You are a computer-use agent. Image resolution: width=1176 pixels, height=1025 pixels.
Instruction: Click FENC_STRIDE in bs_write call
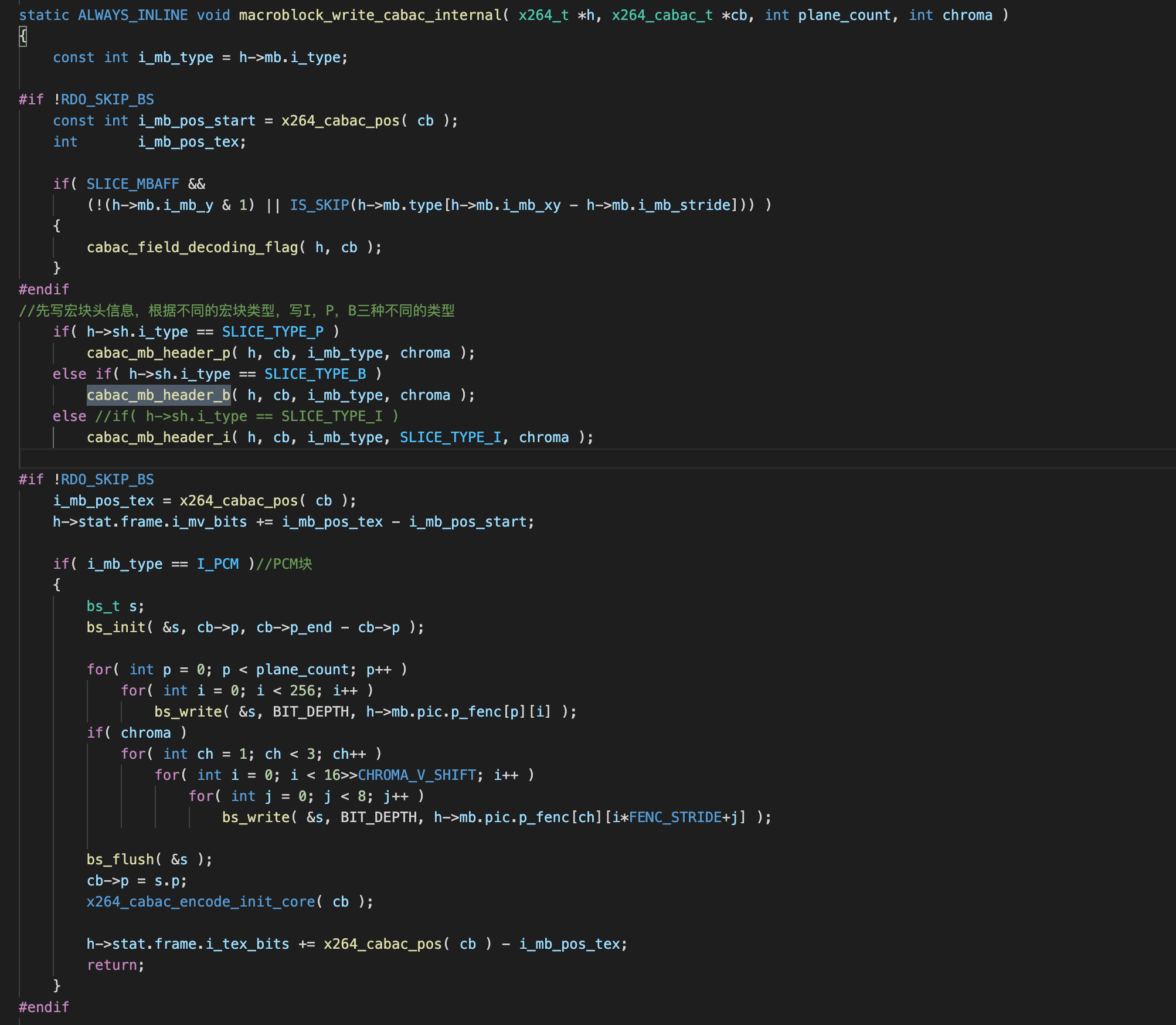pyautogui.click(x=675, y=817)
